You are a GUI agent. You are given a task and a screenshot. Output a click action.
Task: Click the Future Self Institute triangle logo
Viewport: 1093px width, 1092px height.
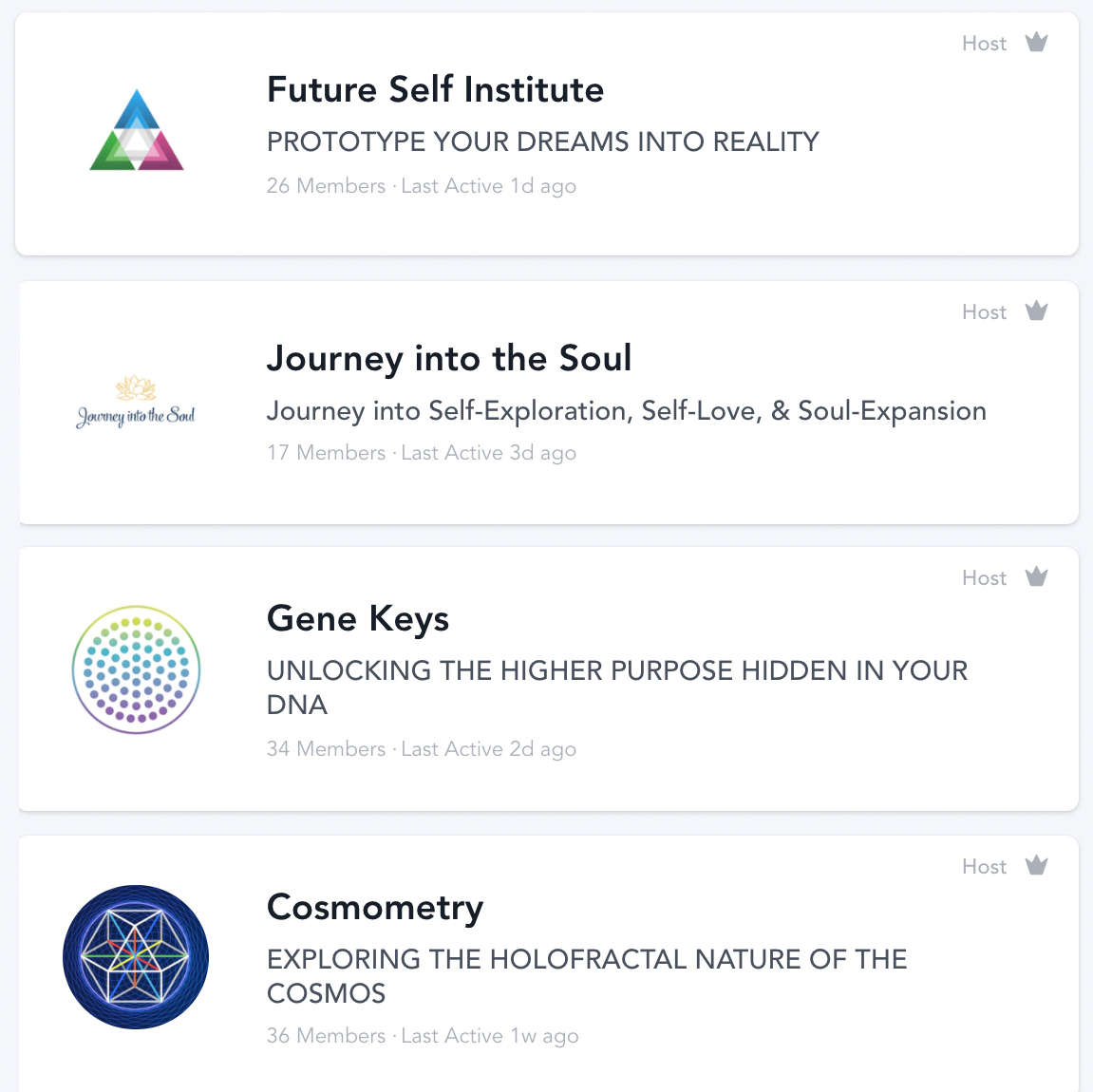(x=137, y=130)
